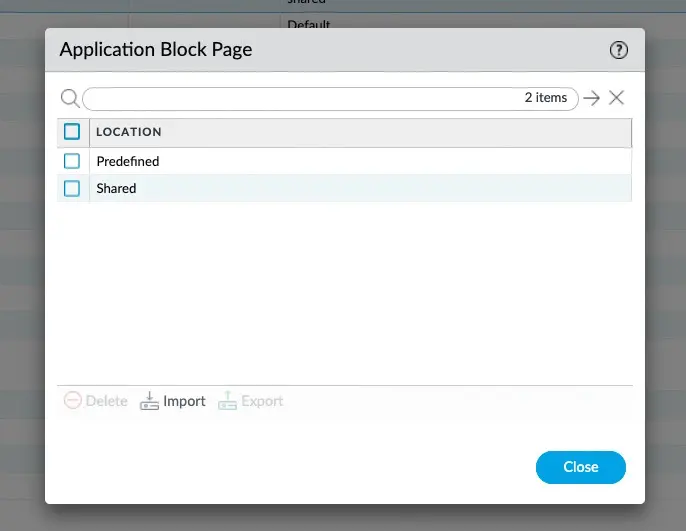Focus the search filter input field

point(300,98)
